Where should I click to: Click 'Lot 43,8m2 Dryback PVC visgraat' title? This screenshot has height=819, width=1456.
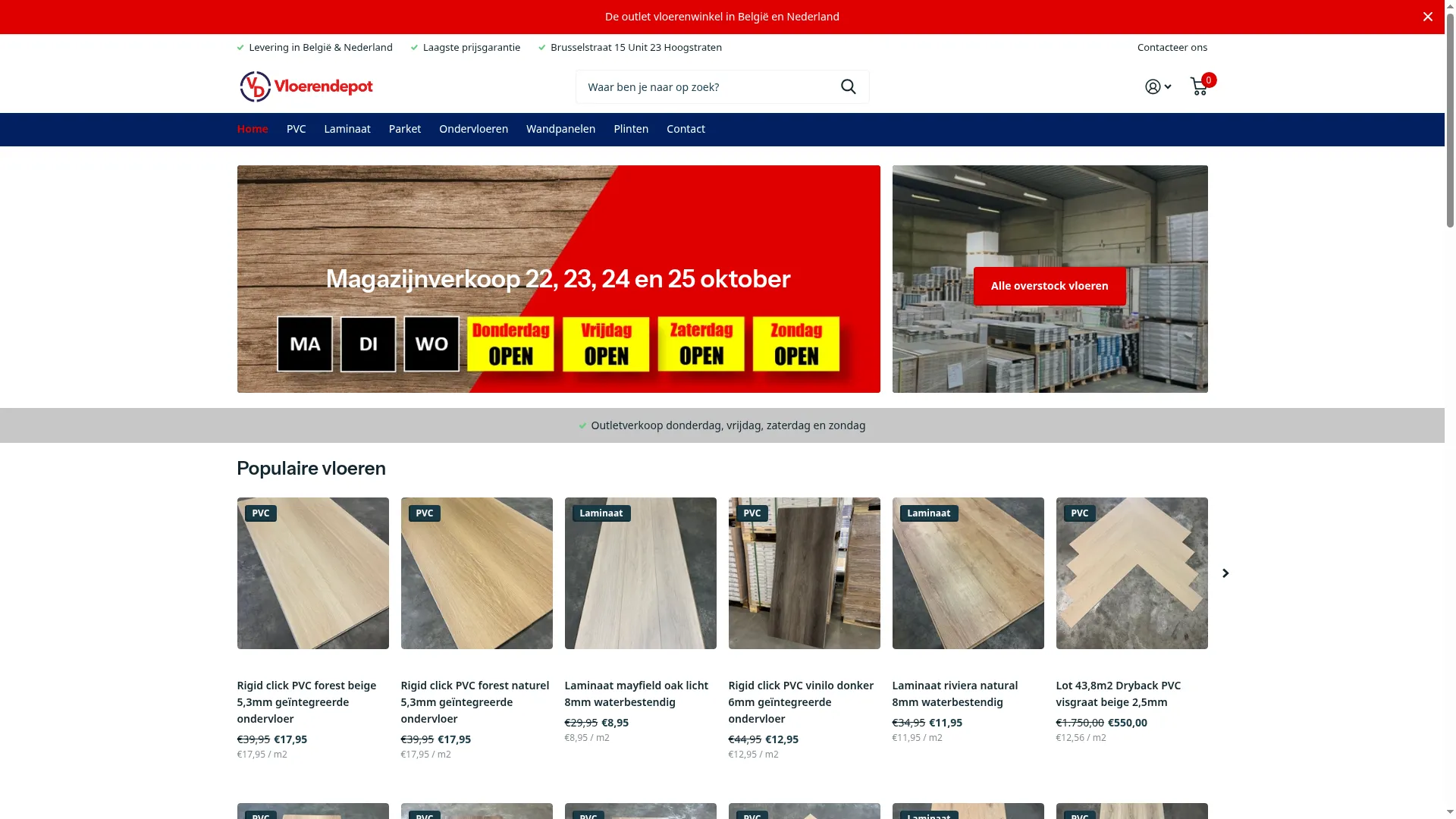1118,694
